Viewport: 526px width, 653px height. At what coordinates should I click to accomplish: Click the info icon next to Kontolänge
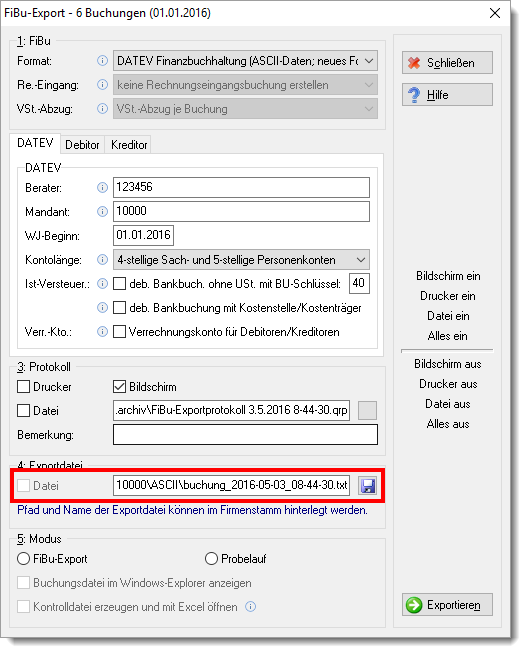point(102,260)
